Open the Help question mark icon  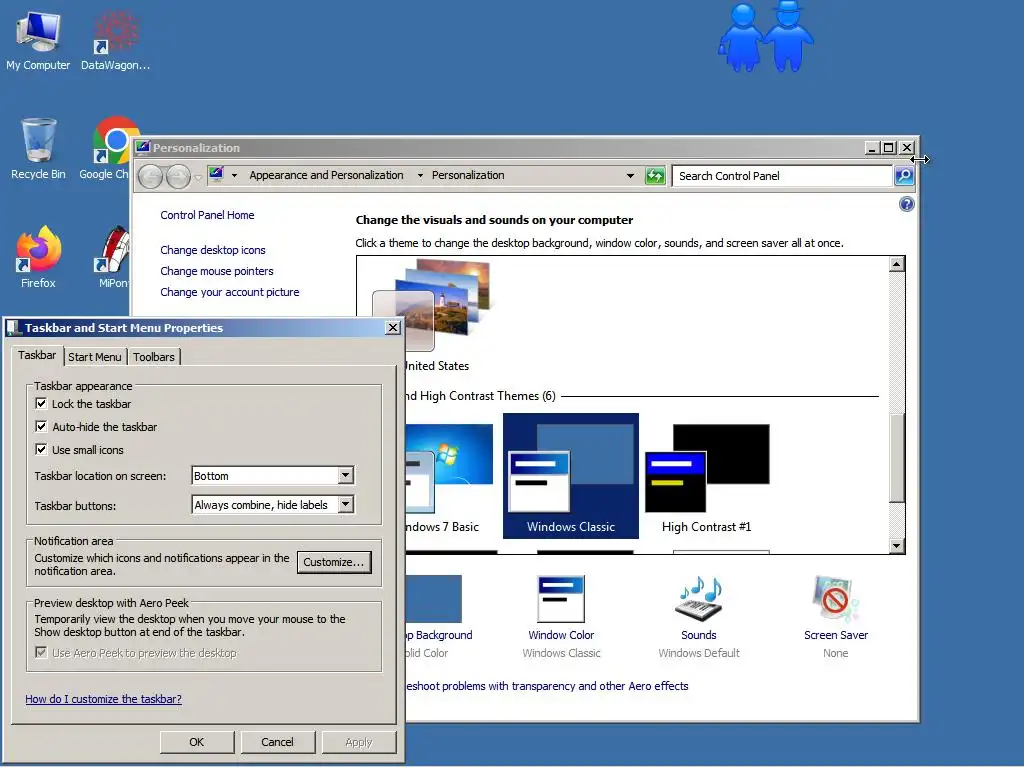[906, 204]
